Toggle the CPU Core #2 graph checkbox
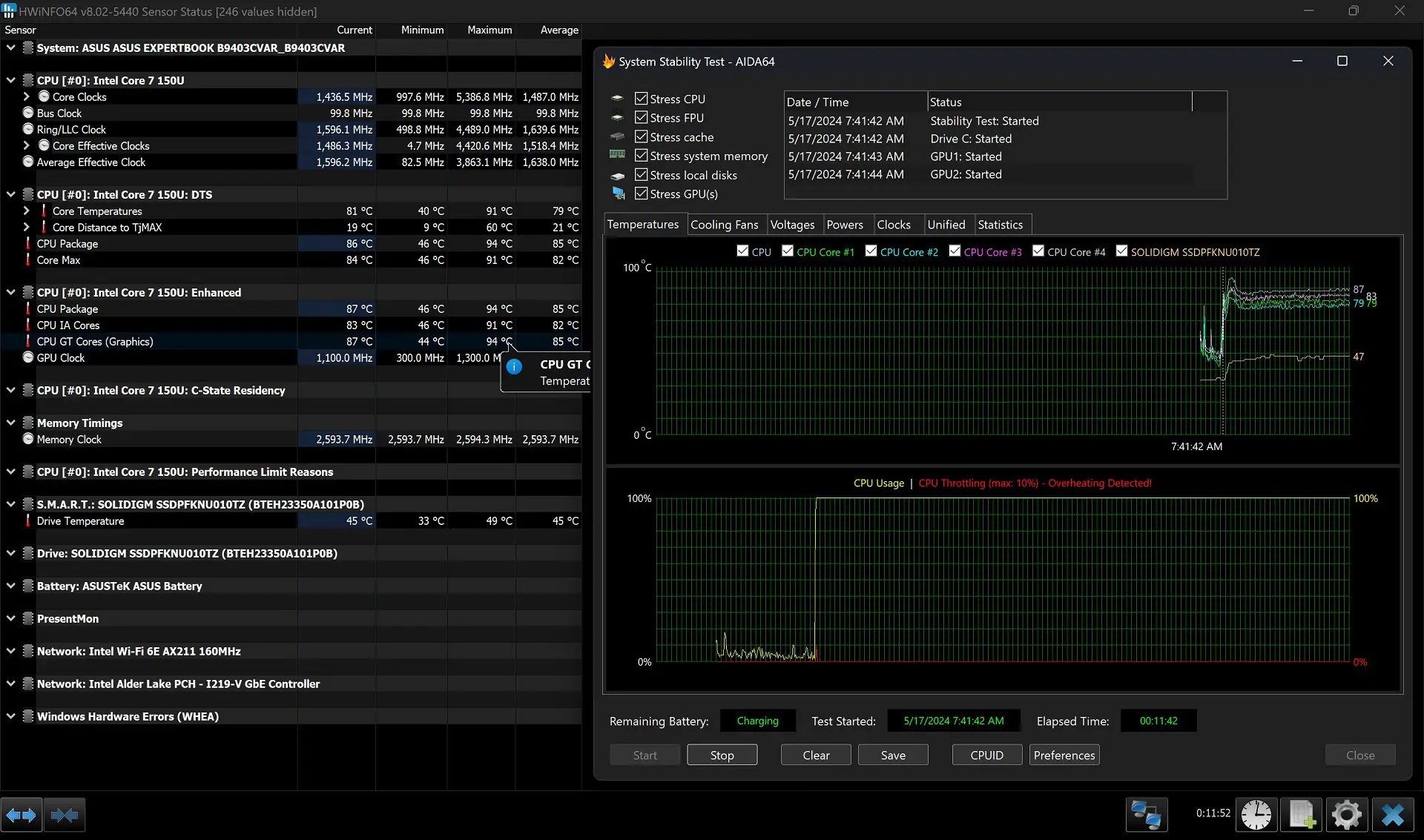This screenshot has height=840, width=1424. point(871,251)
